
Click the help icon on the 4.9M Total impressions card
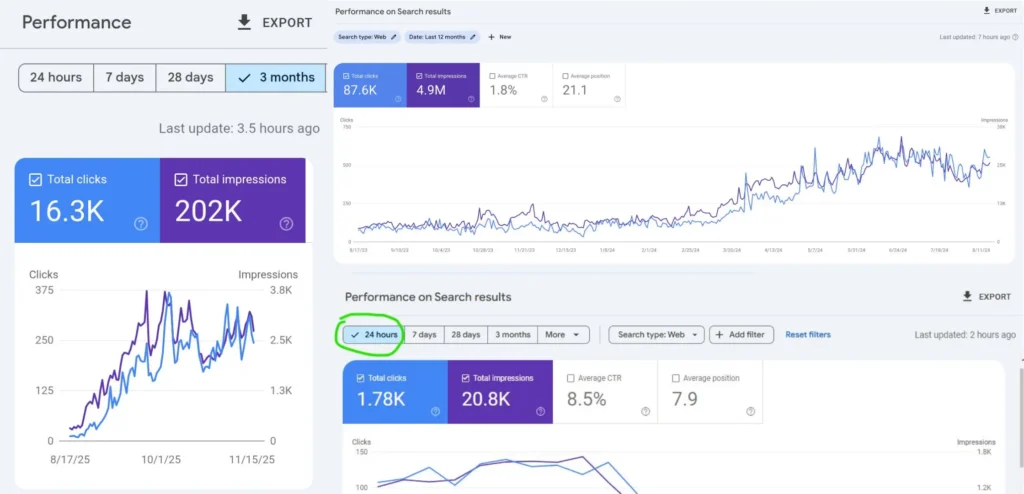coord(471,99)
